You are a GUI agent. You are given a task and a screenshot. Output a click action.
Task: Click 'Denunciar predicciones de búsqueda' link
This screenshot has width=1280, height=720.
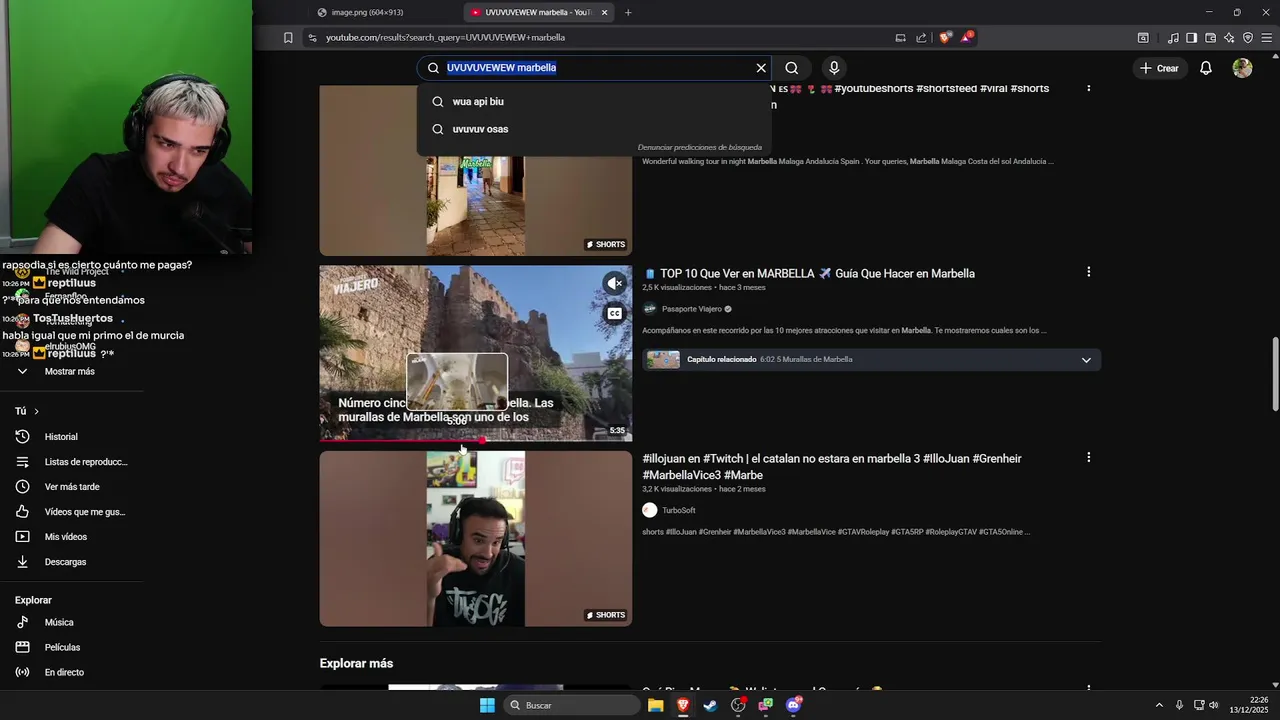(x=699, y=147)
